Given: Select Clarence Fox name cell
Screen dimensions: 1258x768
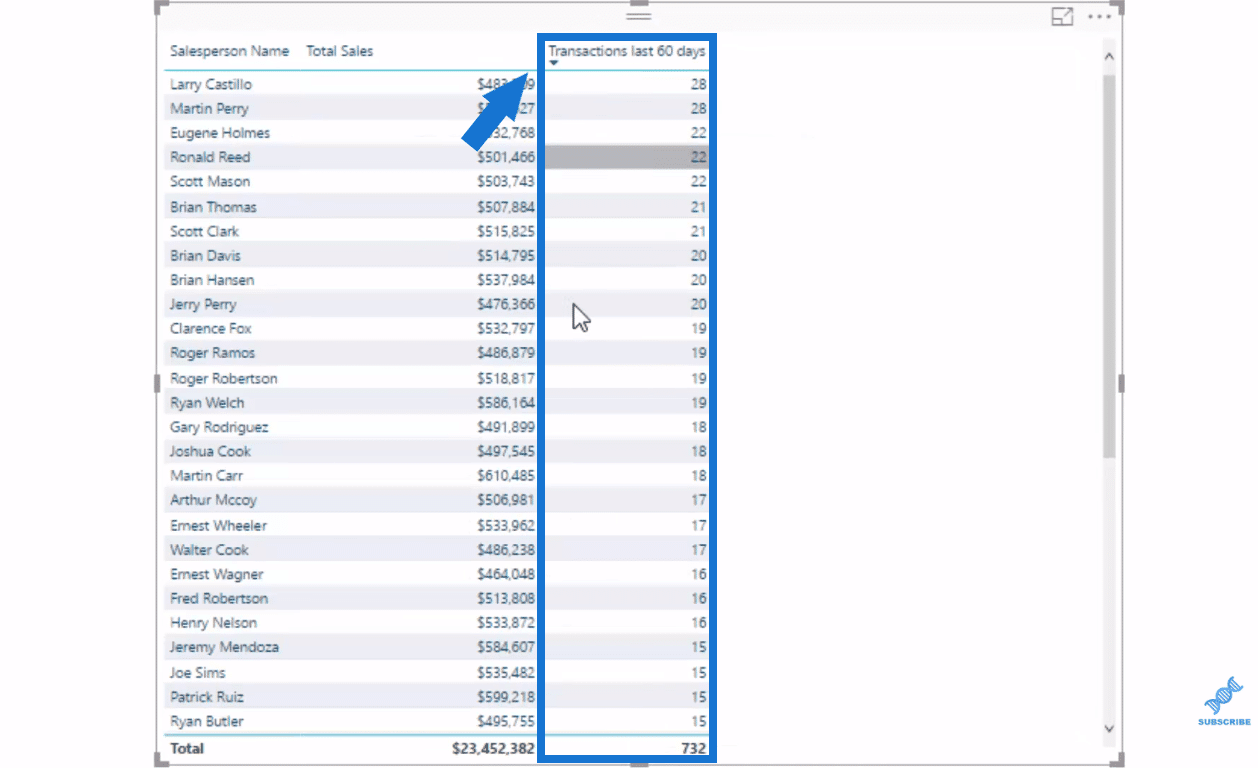Looking at the screenshot, I should pos(211,328).
